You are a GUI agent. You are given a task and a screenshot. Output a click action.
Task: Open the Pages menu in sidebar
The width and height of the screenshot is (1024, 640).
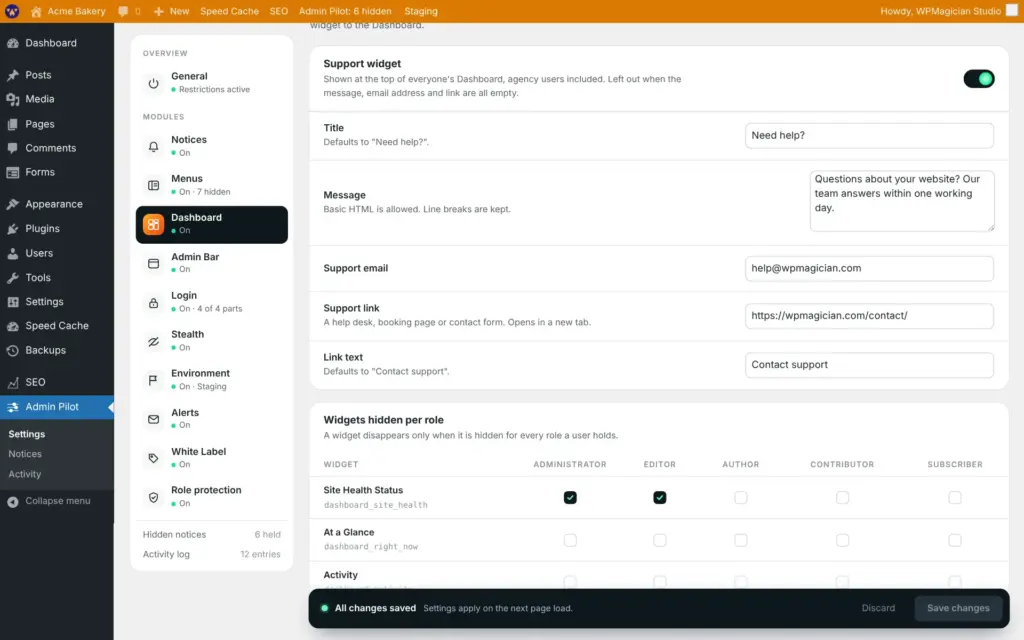57,124
